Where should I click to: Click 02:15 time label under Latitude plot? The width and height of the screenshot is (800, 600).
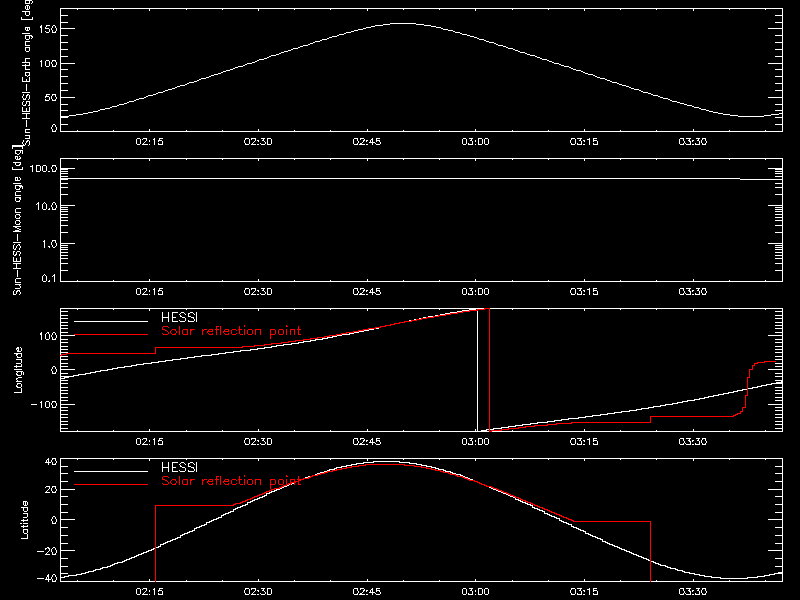[x=149, y=592]
